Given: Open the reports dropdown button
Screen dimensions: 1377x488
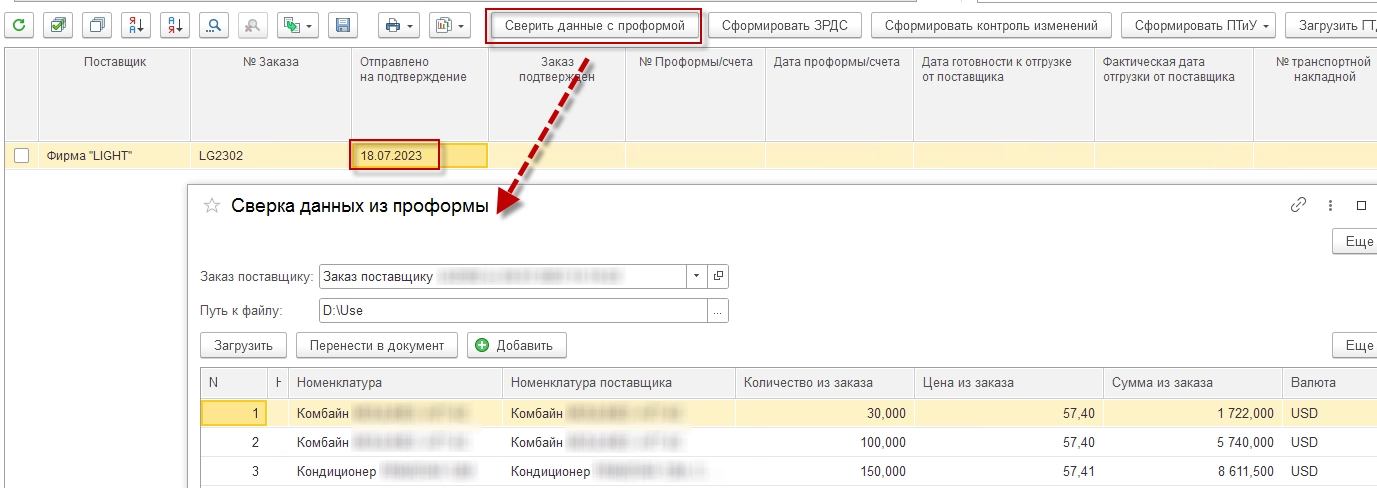Looking at the screenshot, I should point(450,24).
